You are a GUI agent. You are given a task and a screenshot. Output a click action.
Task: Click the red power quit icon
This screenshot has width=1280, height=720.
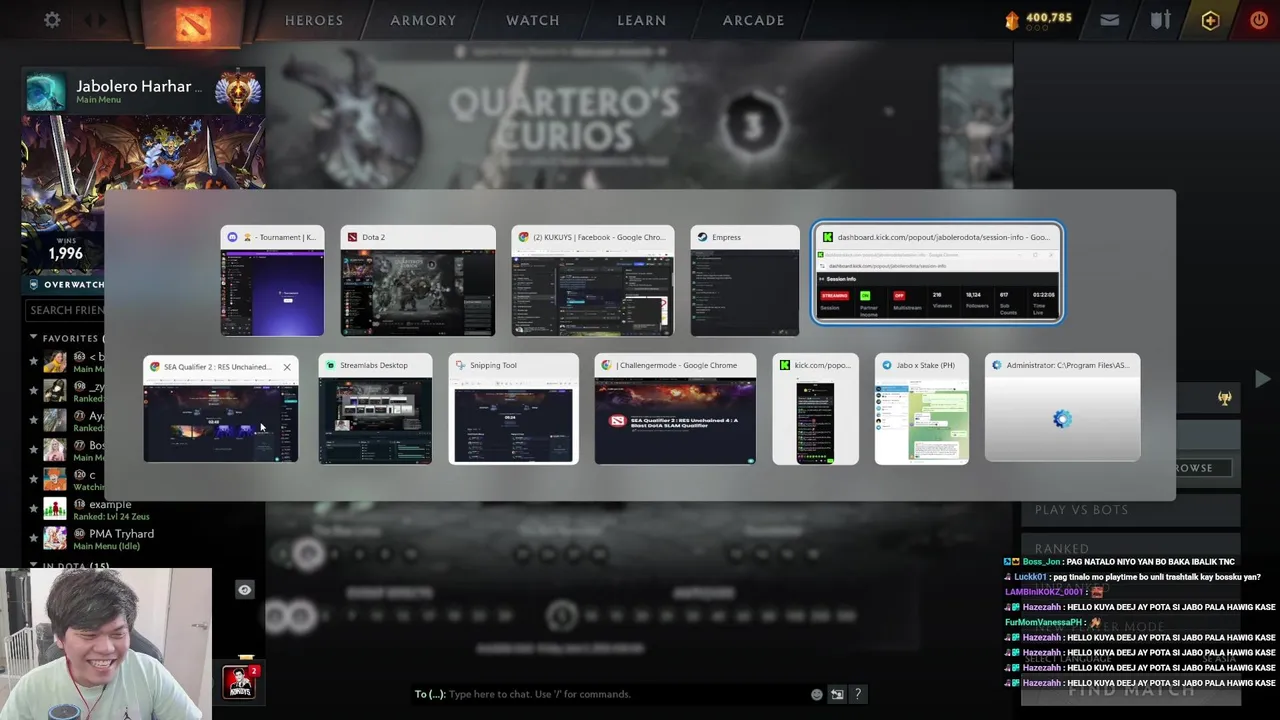point(1259,20)
